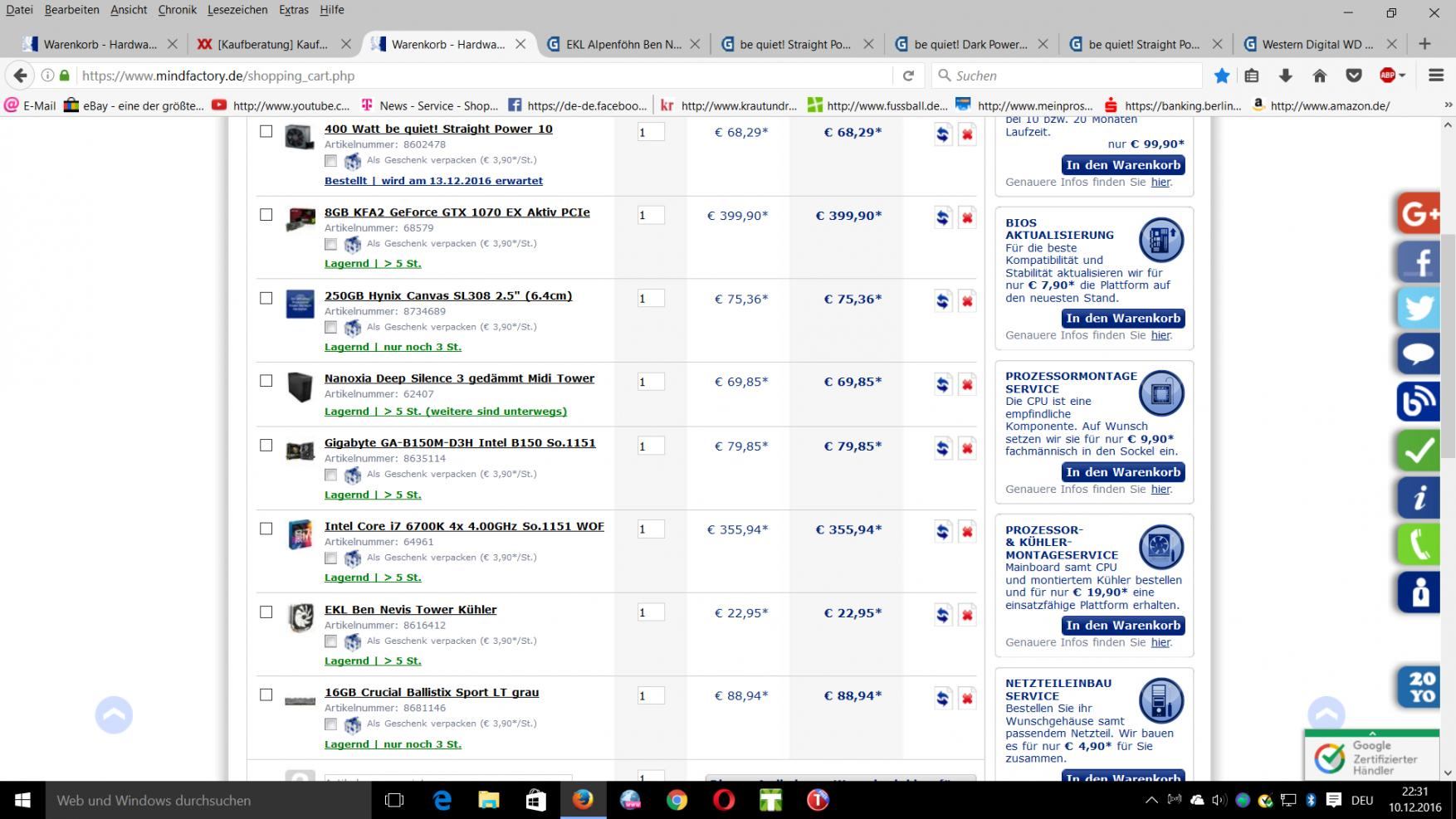Open the Windows Start menu
Screen dimensions: 1456x819
click(22, 800)
